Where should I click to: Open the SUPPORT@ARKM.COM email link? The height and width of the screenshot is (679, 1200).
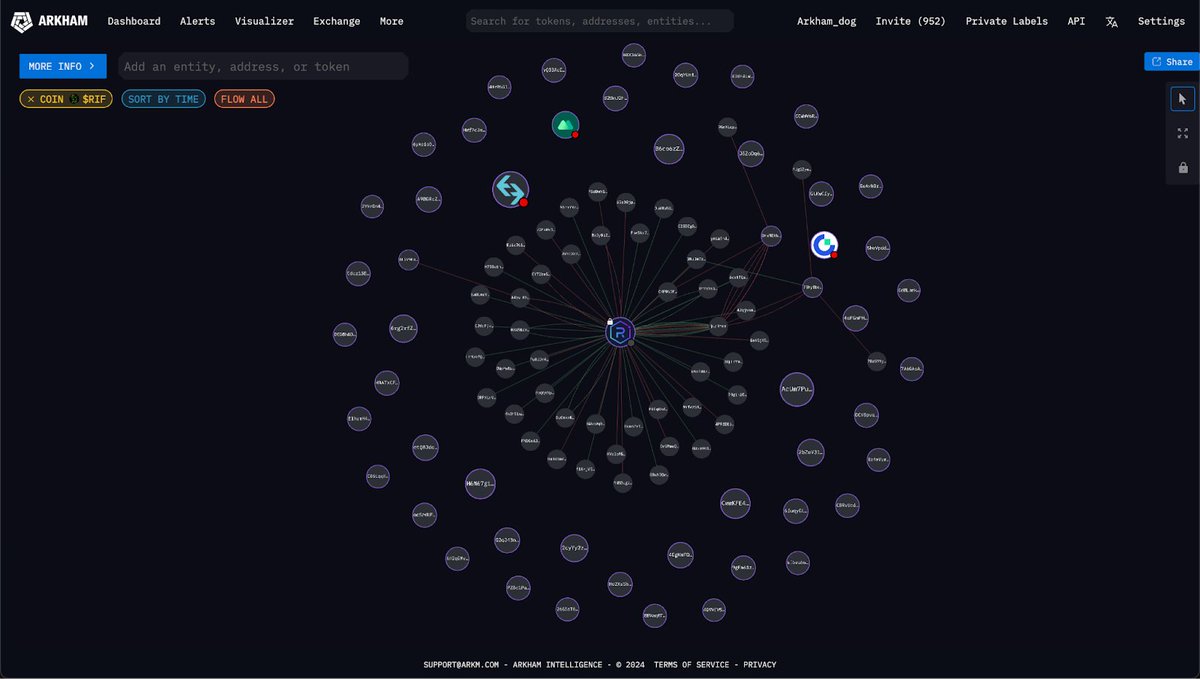(462, 665)
